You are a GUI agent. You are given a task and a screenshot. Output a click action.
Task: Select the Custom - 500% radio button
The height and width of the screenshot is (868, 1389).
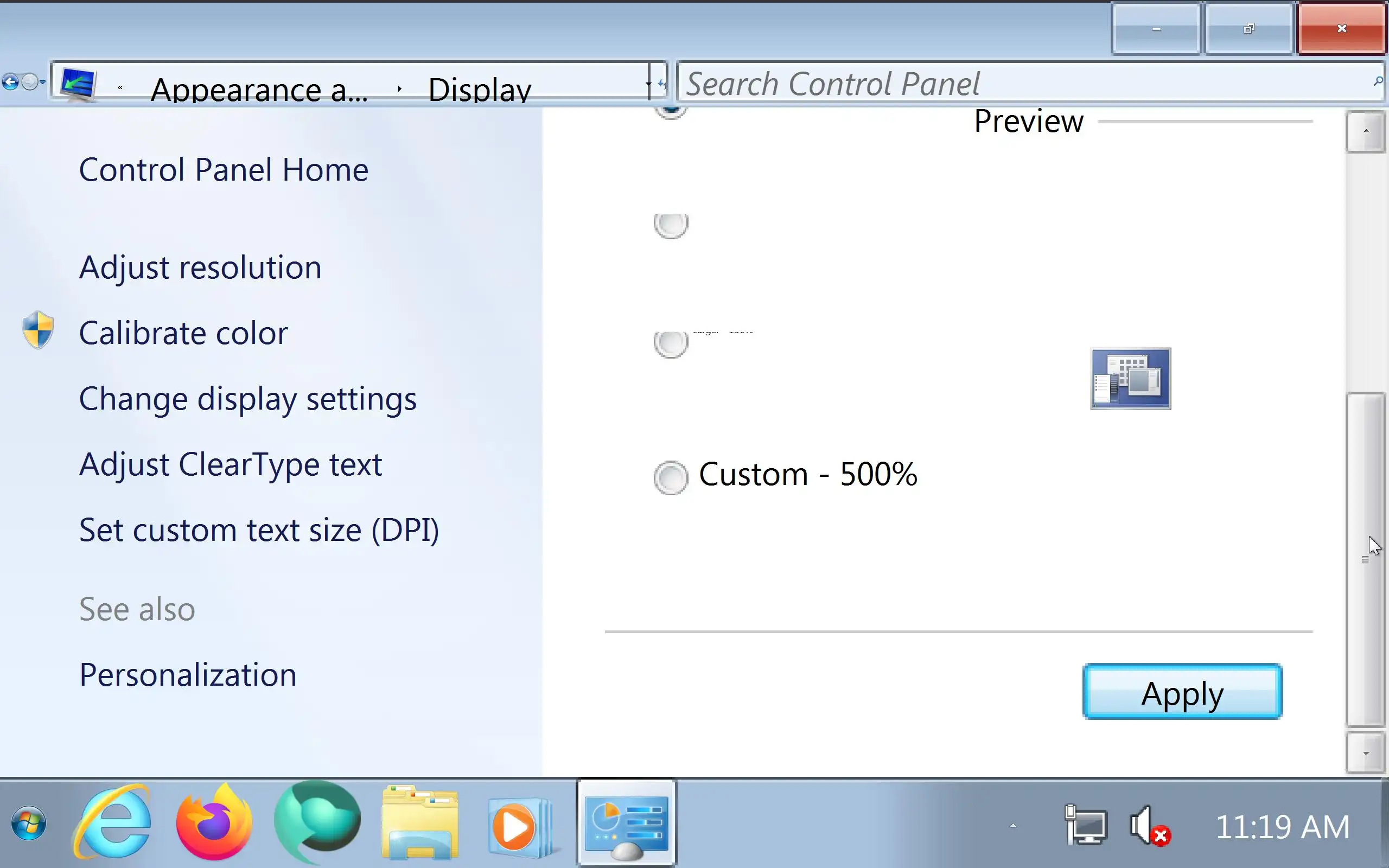(x=671, y=477)
